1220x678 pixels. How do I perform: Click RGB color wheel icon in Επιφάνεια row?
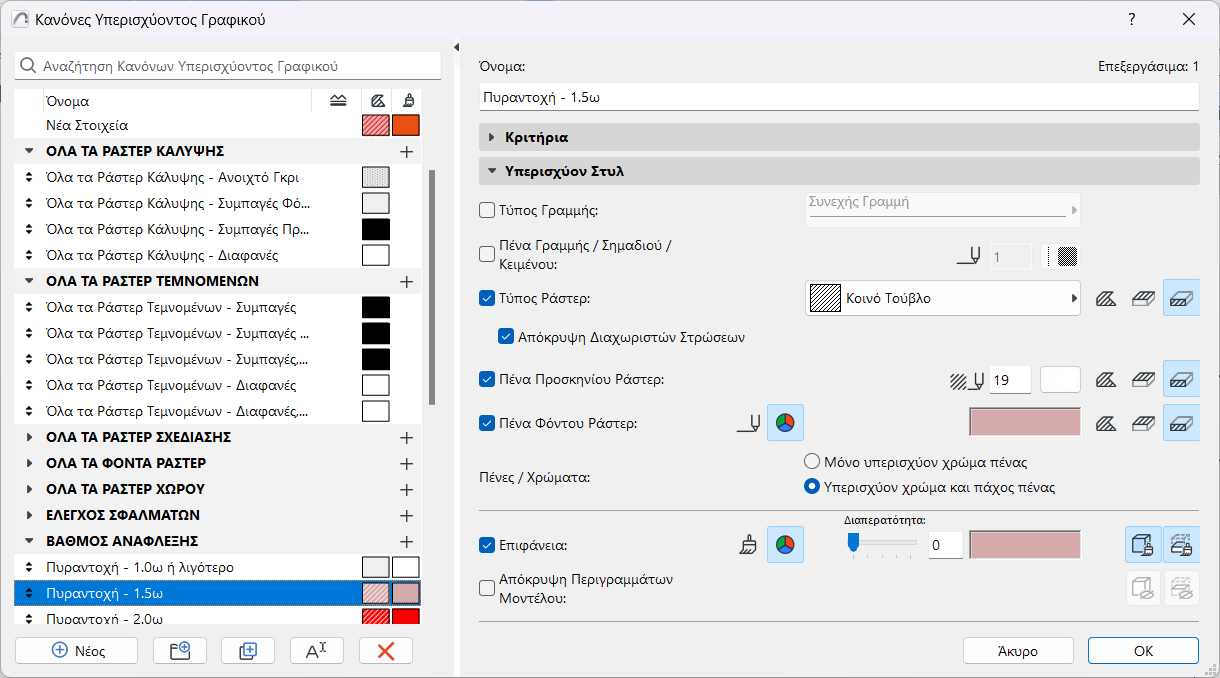click(x=785, y=545)
